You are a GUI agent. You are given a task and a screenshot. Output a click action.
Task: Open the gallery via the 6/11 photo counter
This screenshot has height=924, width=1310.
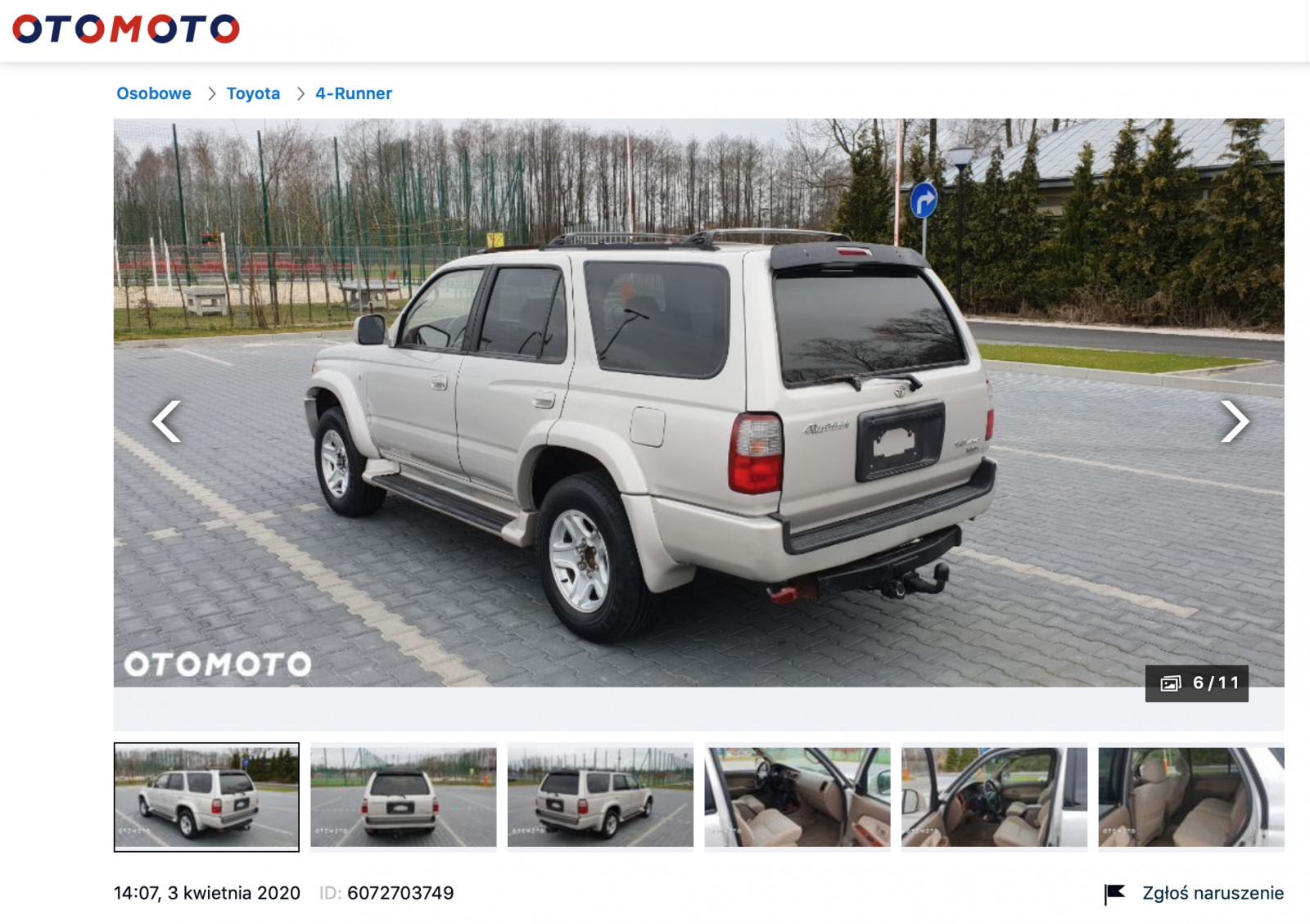pos(1196,683)
